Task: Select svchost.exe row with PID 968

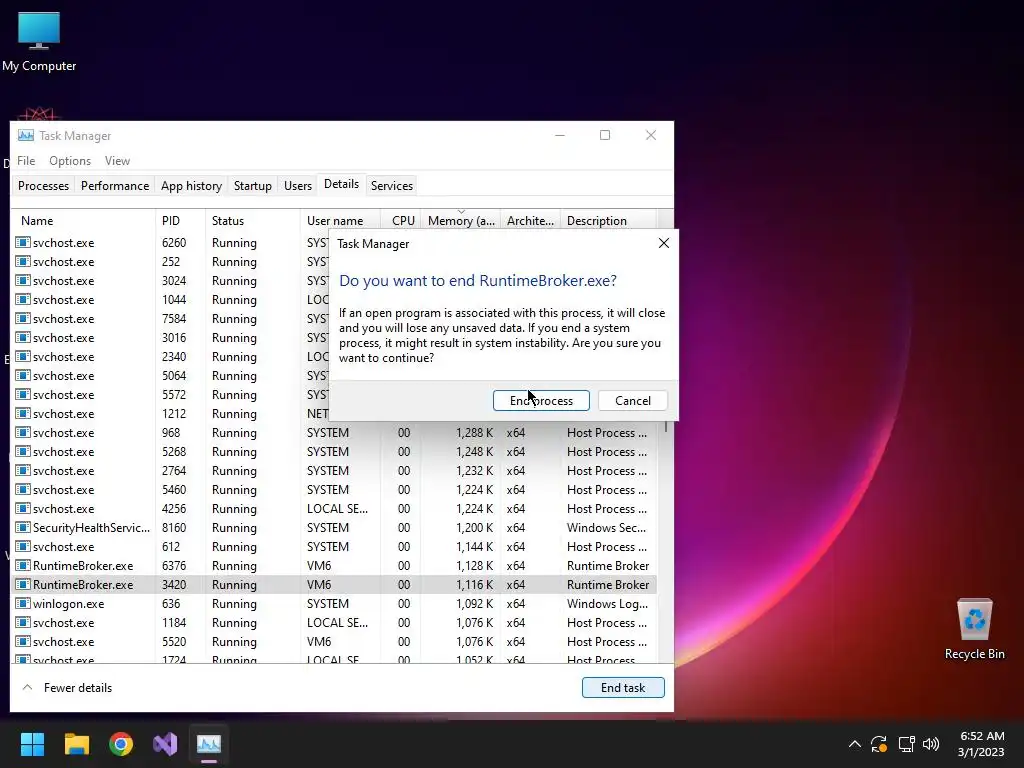Action: (x=334, y=432)
